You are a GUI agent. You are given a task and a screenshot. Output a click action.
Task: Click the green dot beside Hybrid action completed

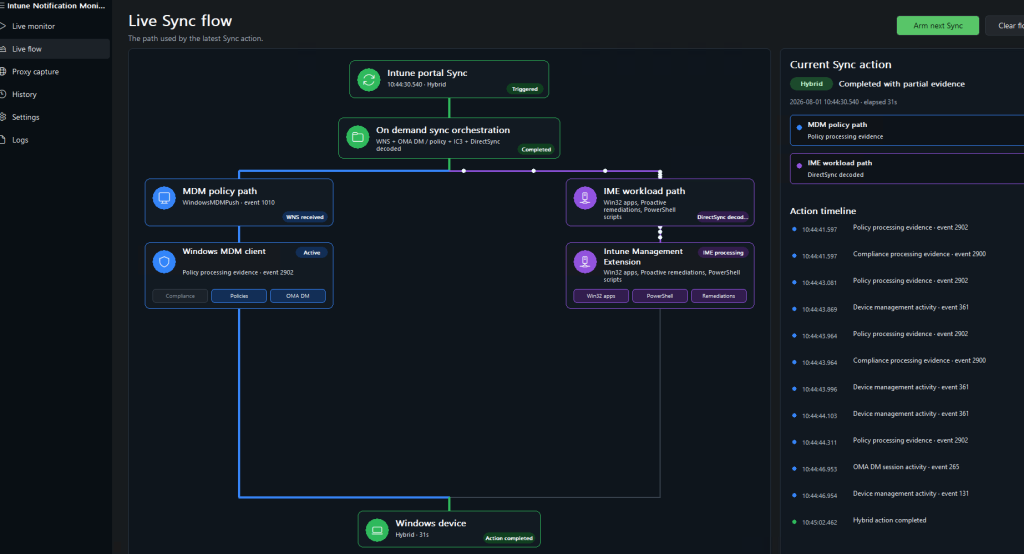tap(794, 522)
